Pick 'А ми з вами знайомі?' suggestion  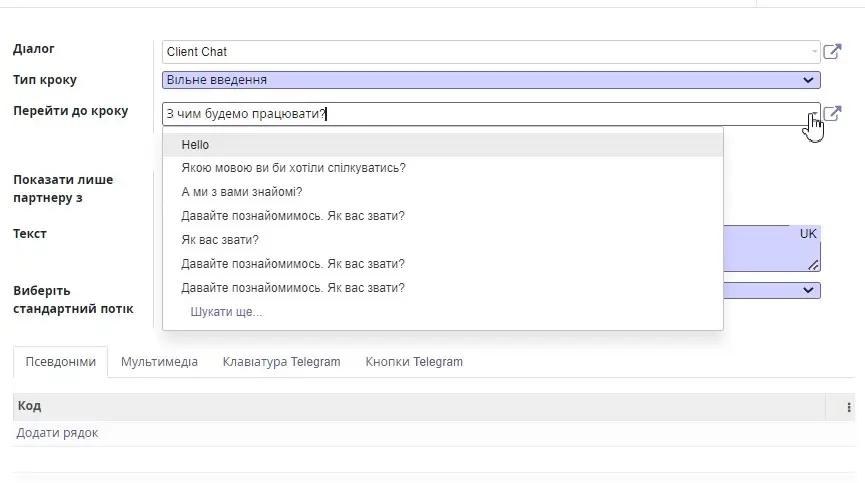point(241,192)
